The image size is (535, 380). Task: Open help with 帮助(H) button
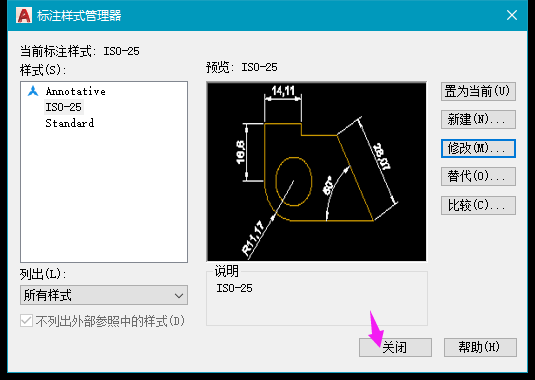[480, 347]
